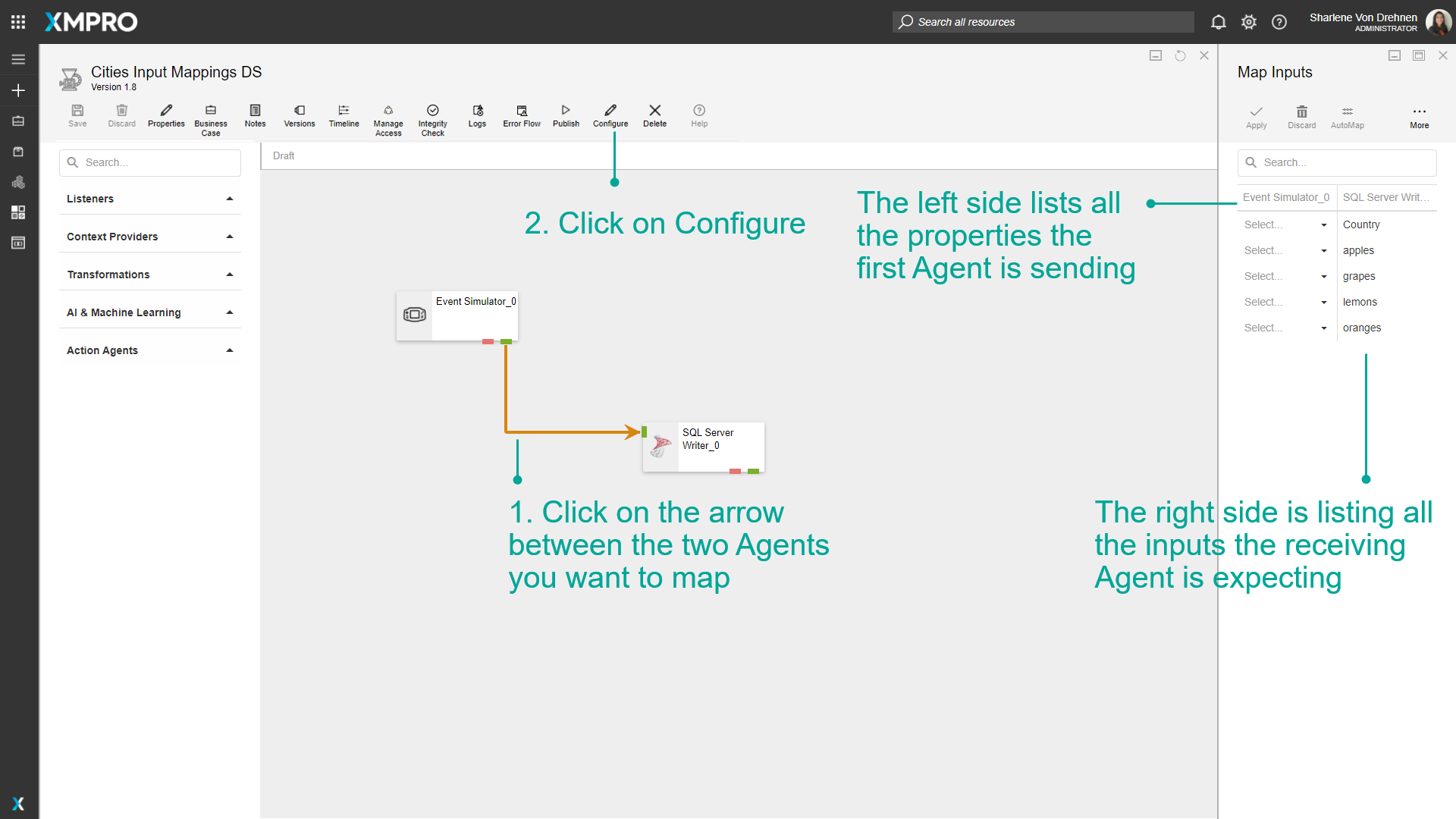The image size is (1456, 819).
Task: Publish the data stream
Action: point(565,116)
